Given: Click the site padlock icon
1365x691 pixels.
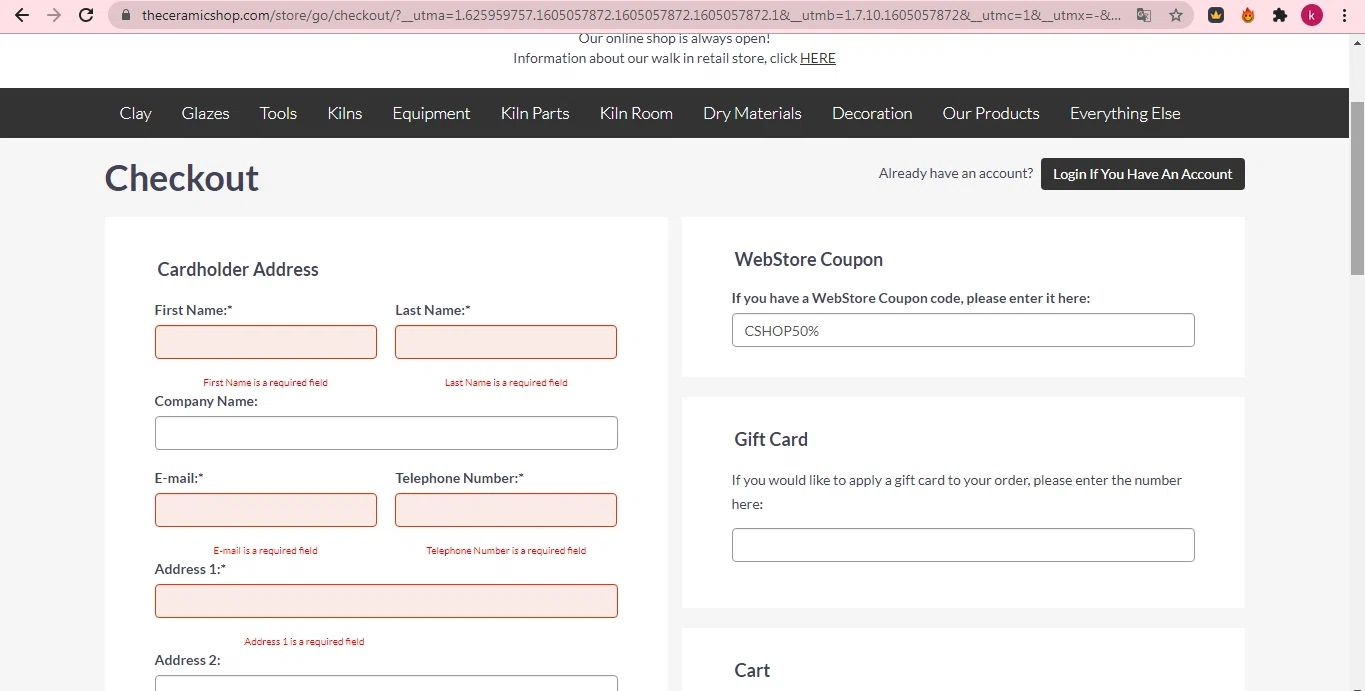Looking at the screenshot, I should (x=126, y=16).
